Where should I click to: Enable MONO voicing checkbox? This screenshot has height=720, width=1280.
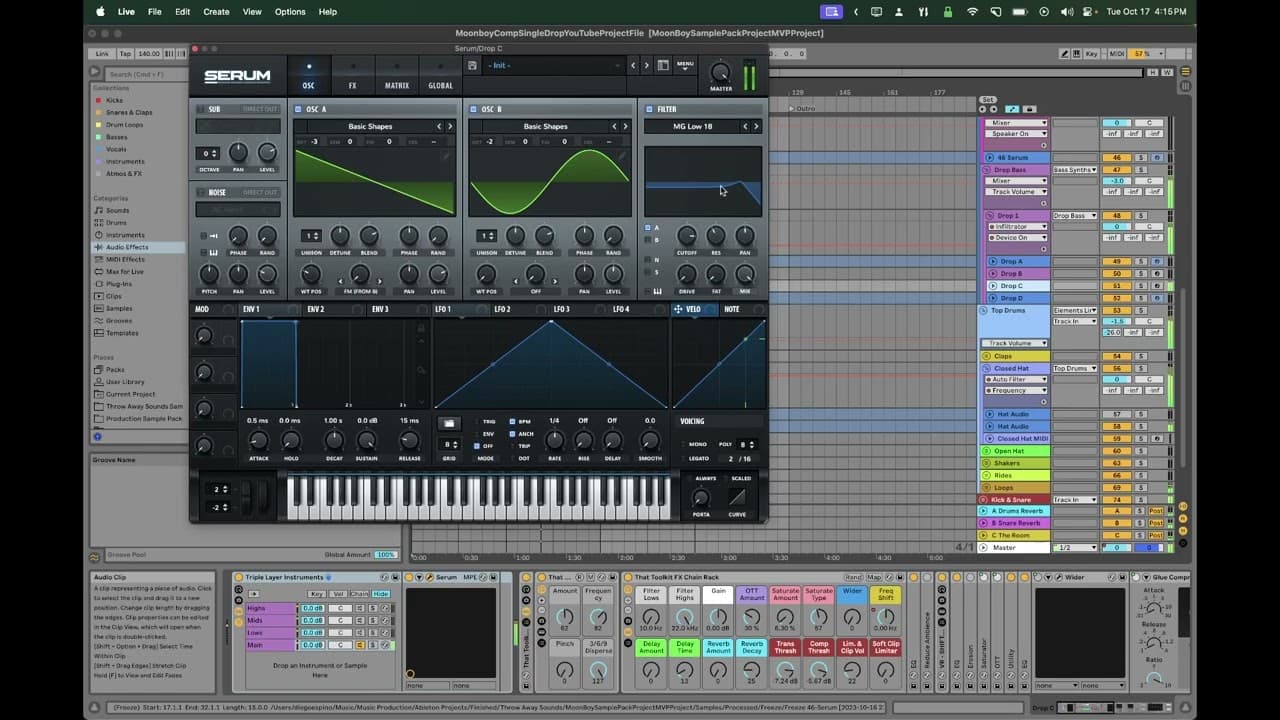pos(681,444)
